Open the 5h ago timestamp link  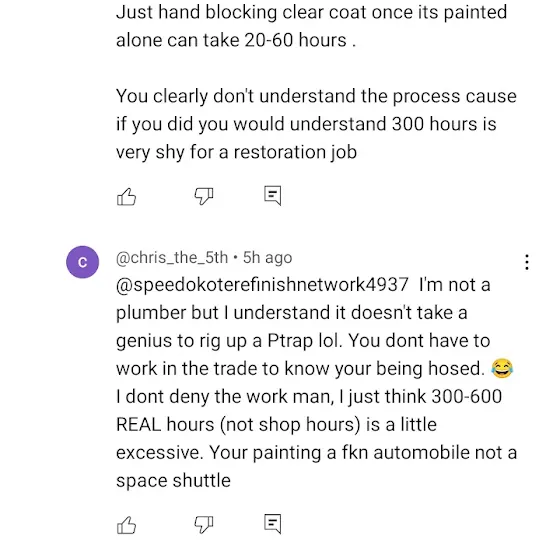pyautogui.click(x=268, y=258)
